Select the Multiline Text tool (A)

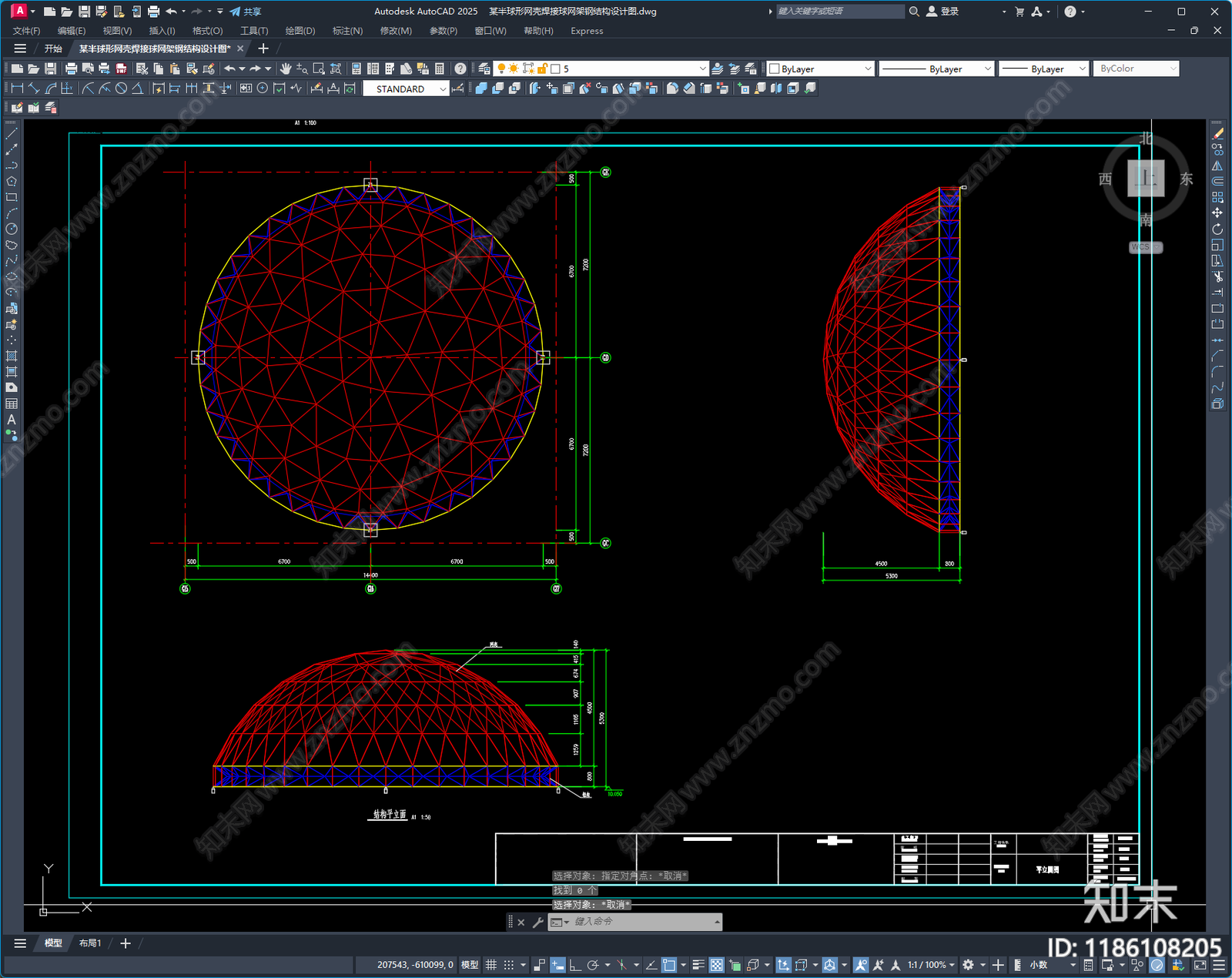click(11, 420)
